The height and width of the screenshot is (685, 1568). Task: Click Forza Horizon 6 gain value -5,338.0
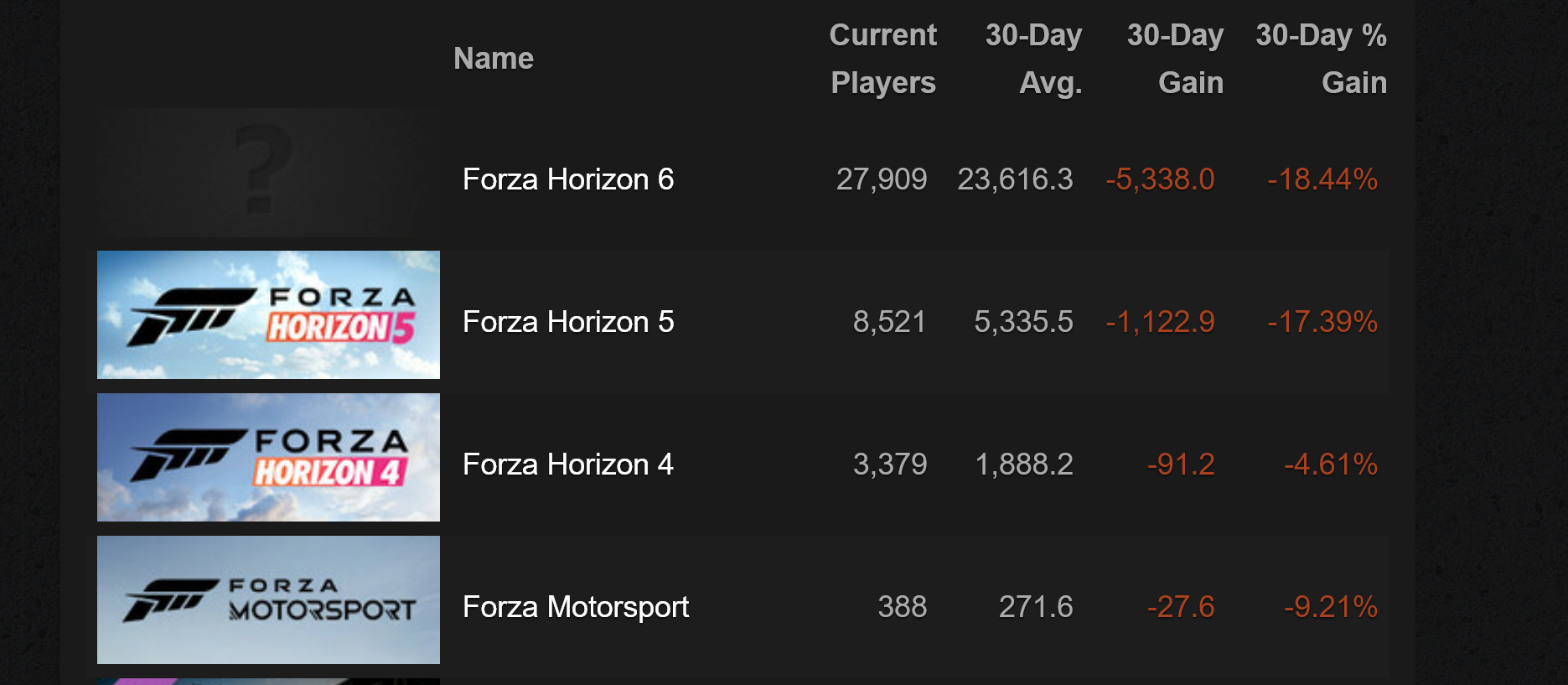pos(1160,179)
